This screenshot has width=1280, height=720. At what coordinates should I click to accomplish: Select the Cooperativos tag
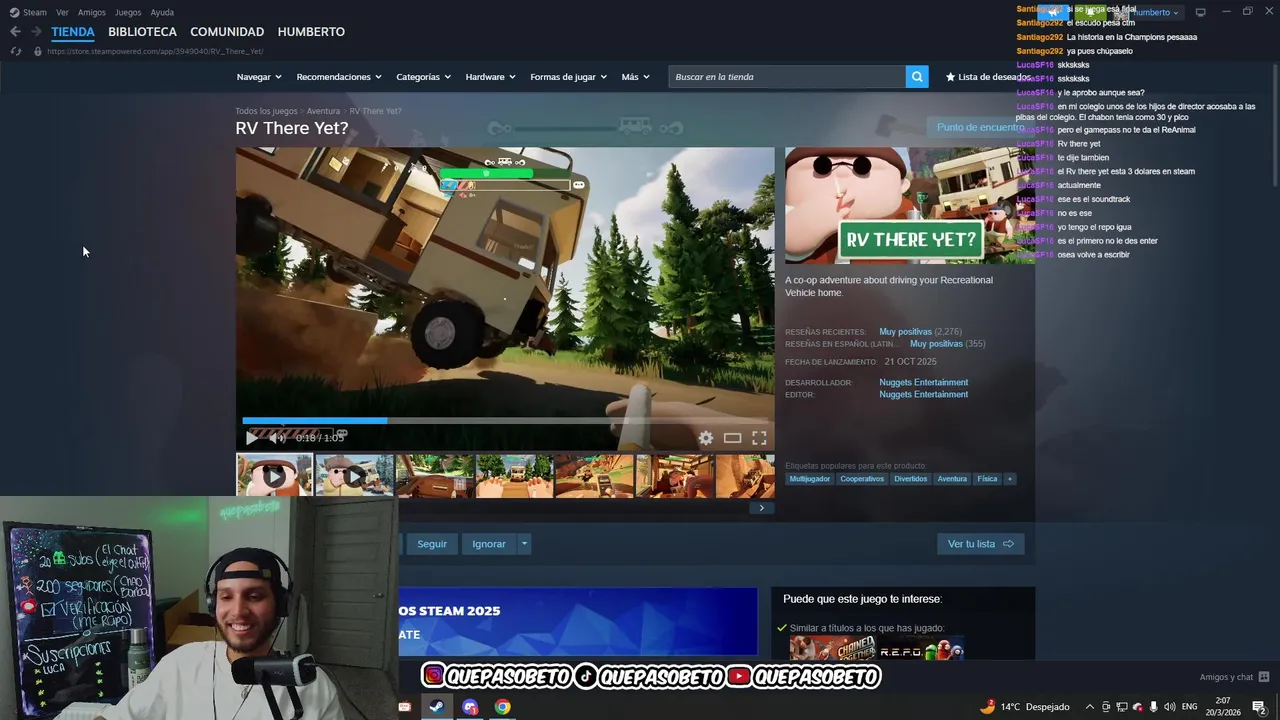[862, 479]
